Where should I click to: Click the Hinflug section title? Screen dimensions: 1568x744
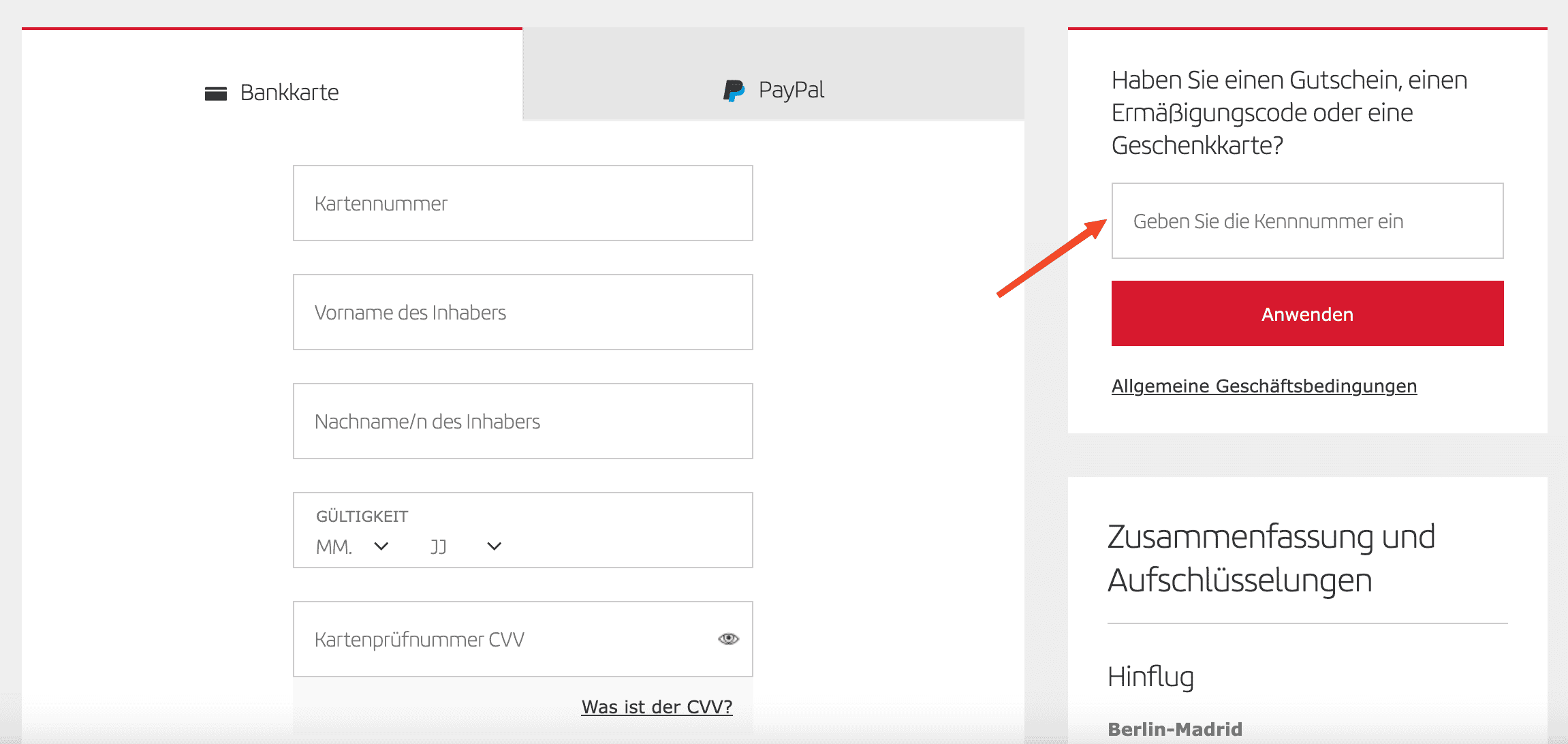pos(1150,677)
